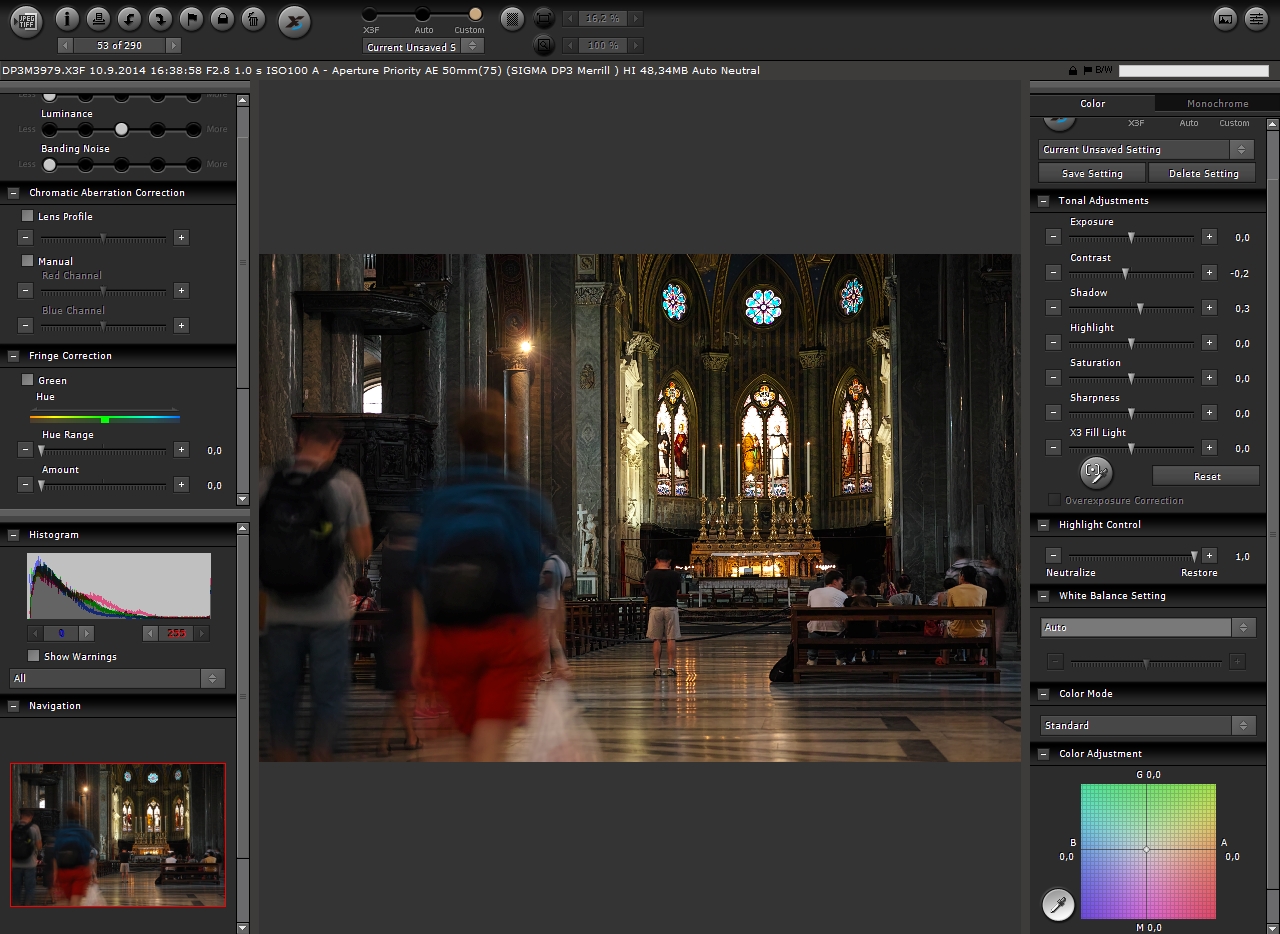This screenshot has width=1280, height=934.
Task: Rotate image counterclockwise using the rotate-left icon
Action: click(x=129, y=18)
